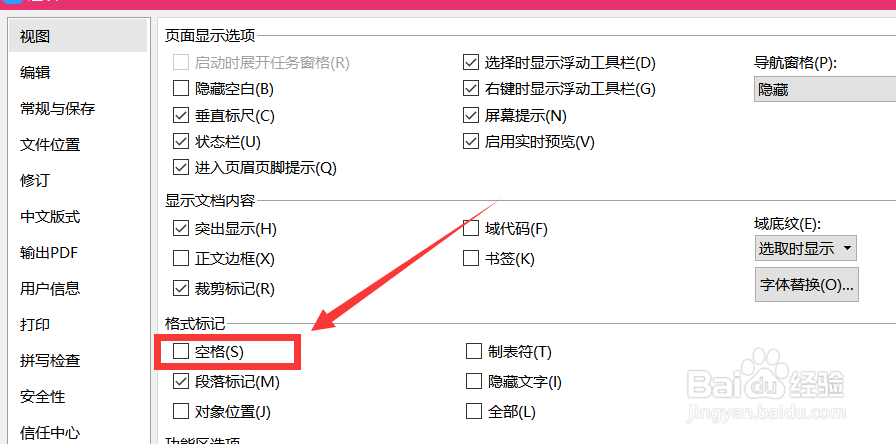Image resolution: width=896 pixels, height=444 pixels.
Task: Switch to the 编辑 category
Action: pos(36,72)
